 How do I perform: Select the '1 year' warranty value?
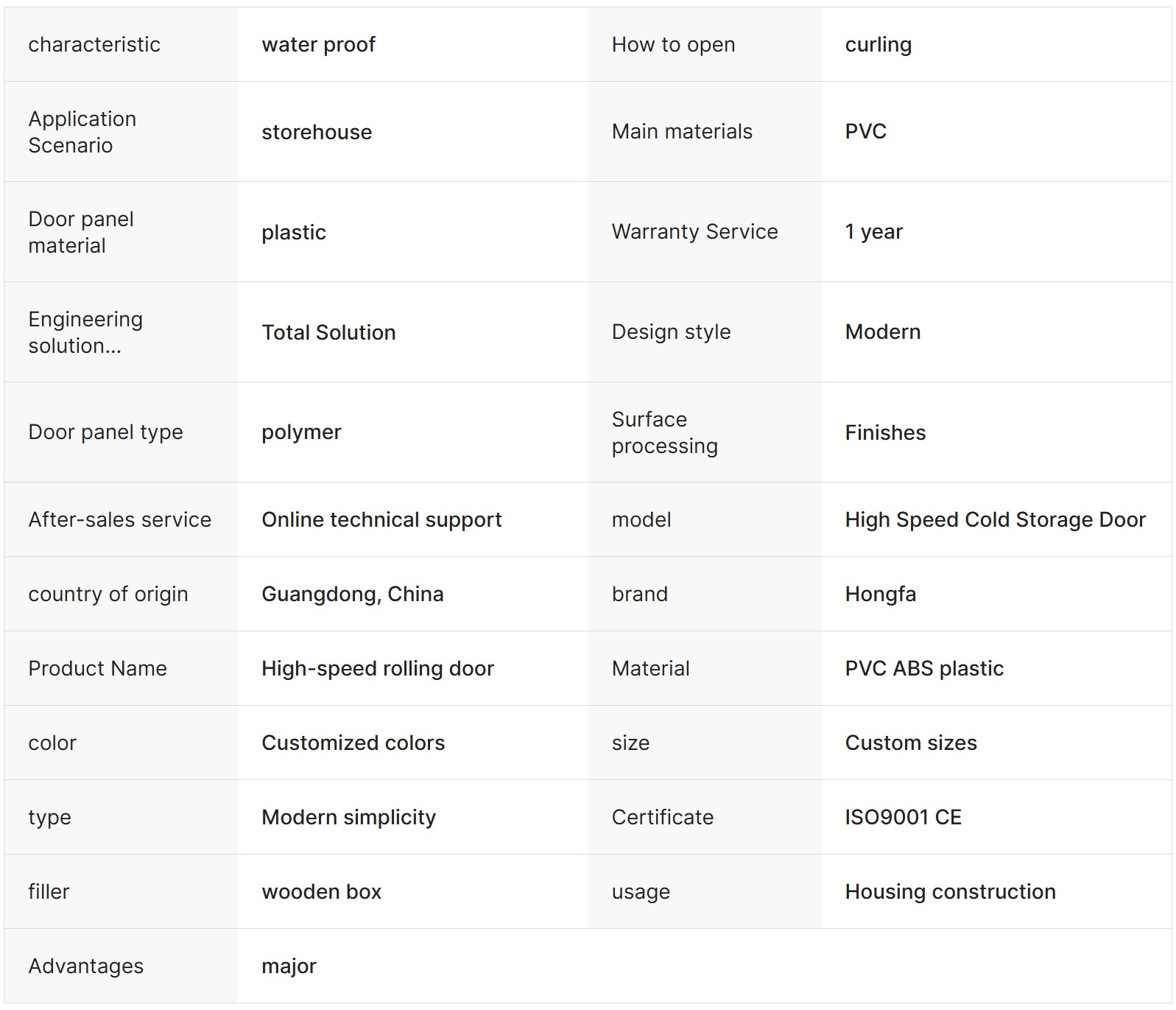coord(873,232)
